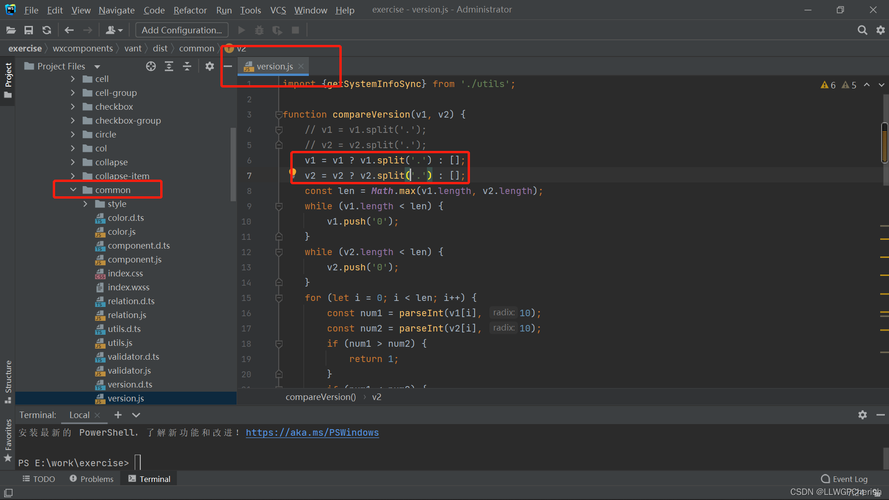Open IDE settings gear at top right
Screen dimensions: 889x500
click(x=880, y=30)
